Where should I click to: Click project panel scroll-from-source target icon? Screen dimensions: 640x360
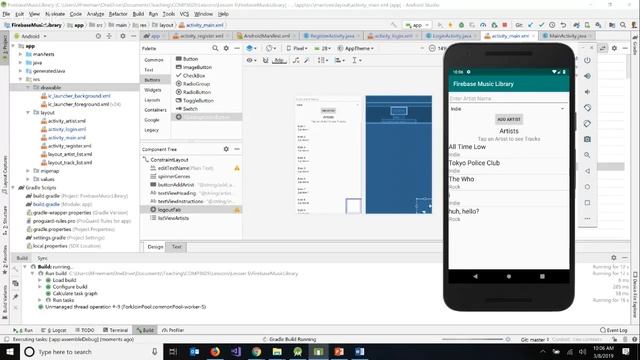click(x=98, y=36)
